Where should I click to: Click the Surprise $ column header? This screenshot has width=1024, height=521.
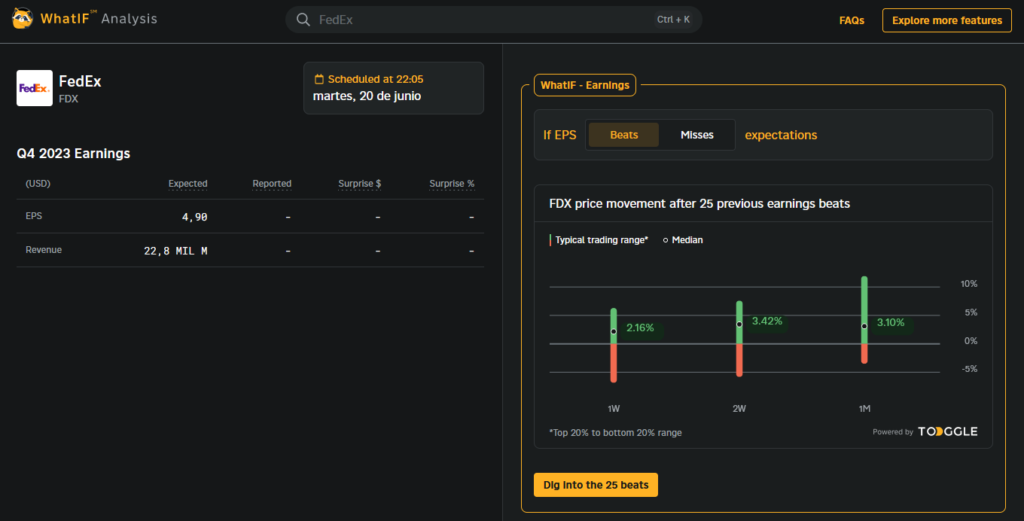pos(359,183)
